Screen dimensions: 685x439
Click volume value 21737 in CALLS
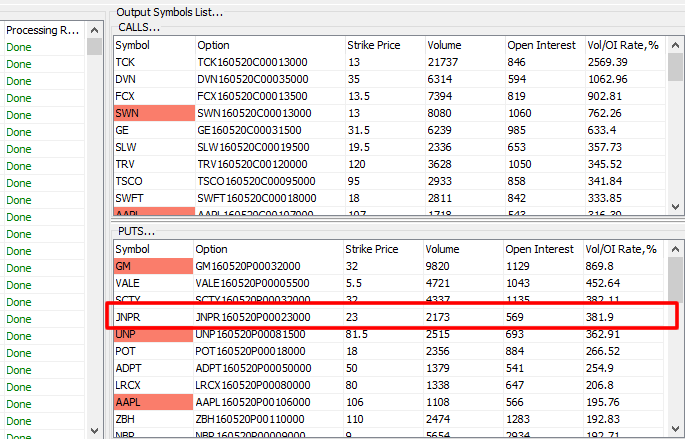tap(443, 62)
